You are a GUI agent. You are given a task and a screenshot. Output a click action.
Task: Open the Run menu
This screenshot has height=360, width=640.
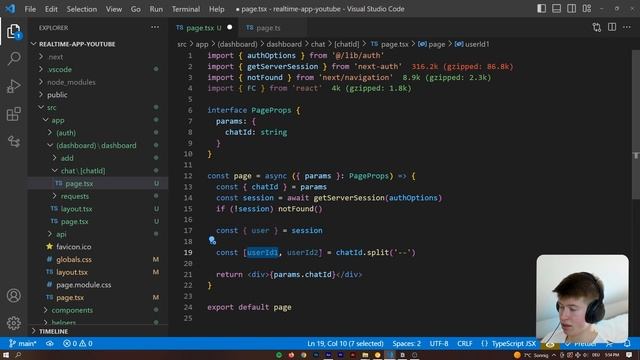[156, 9]
